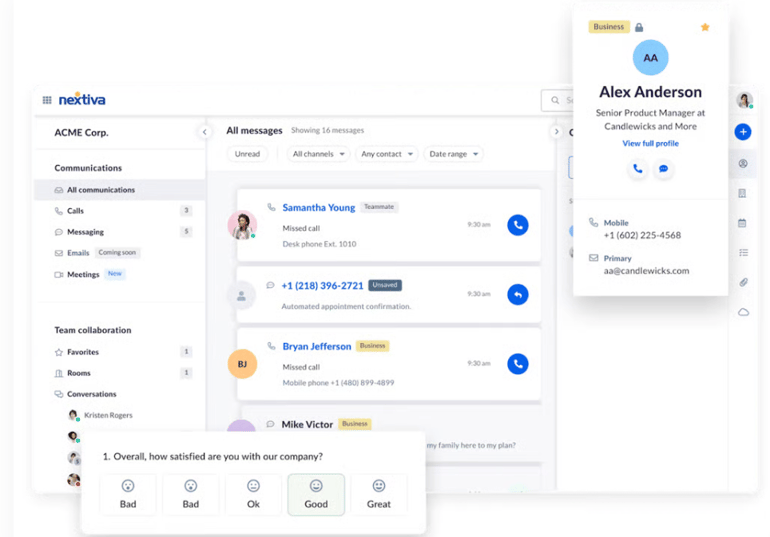Open the All channels dropdown

point(318,154)
